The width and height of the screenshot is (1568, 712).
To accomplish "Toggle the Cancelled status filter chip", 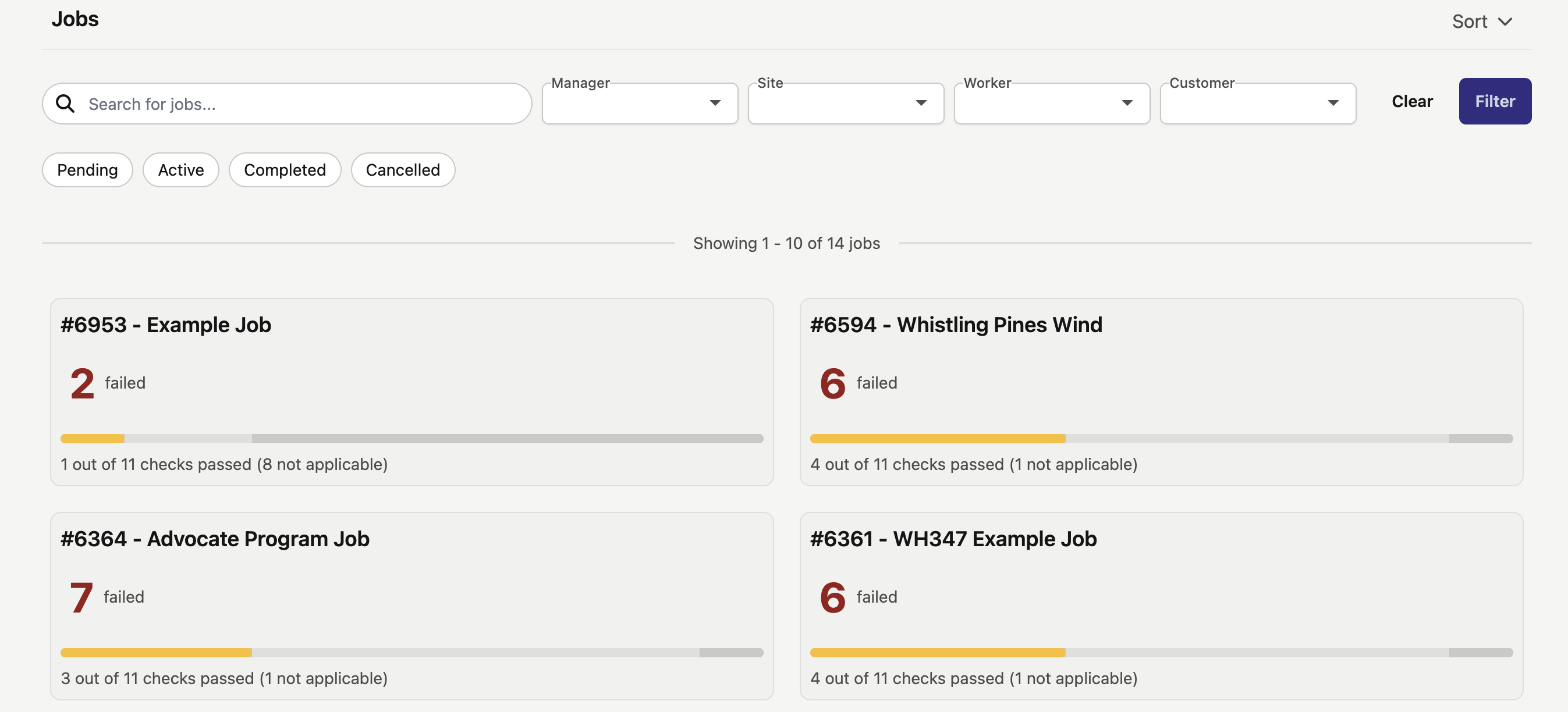I will pyautogui.click(x=402, y=170).
